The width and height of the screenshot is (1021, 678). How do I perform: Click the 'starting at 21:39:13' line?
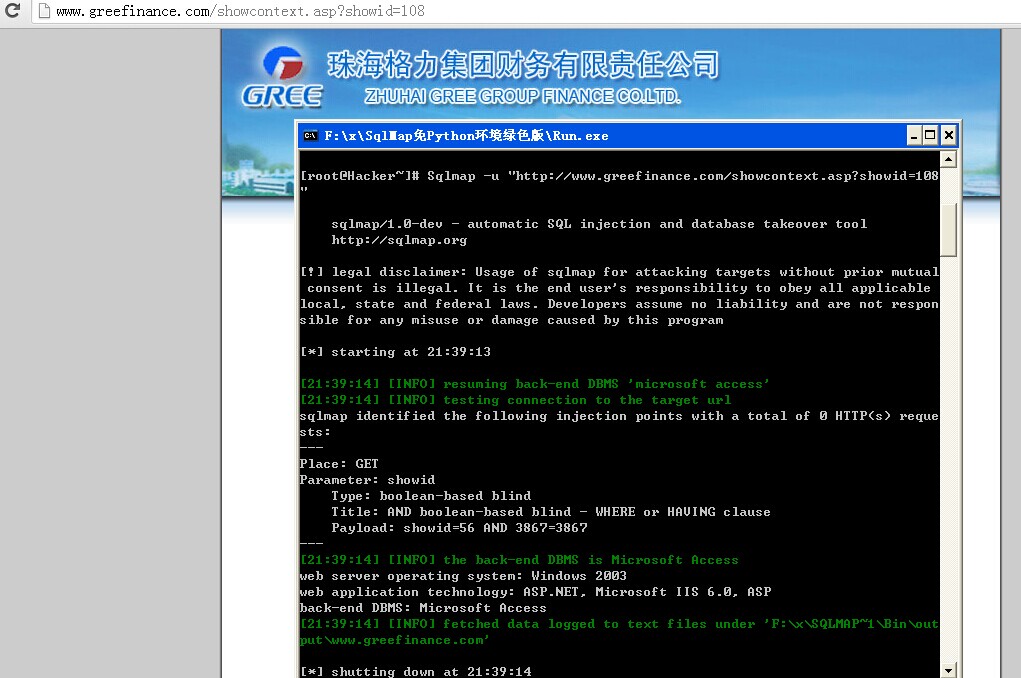[x=395, y=352]
